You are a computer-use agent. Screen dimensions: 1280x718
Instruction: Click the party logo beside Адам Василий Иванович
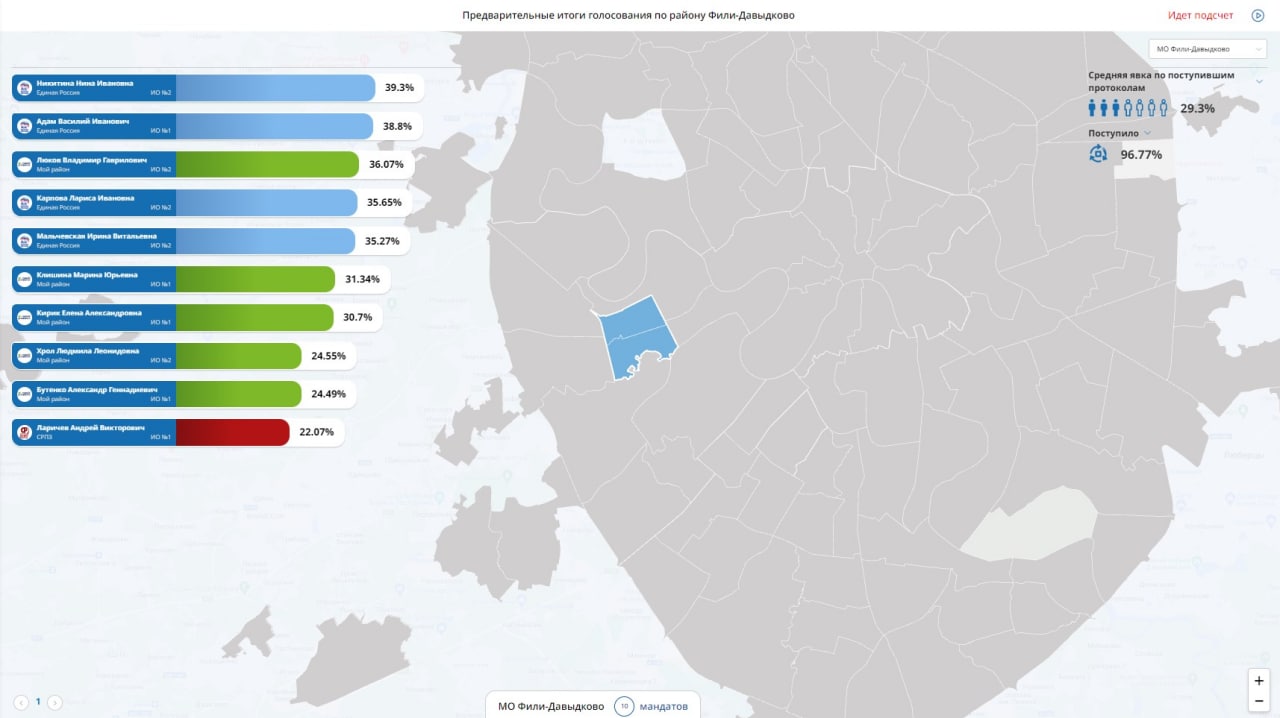click(25, 126)
